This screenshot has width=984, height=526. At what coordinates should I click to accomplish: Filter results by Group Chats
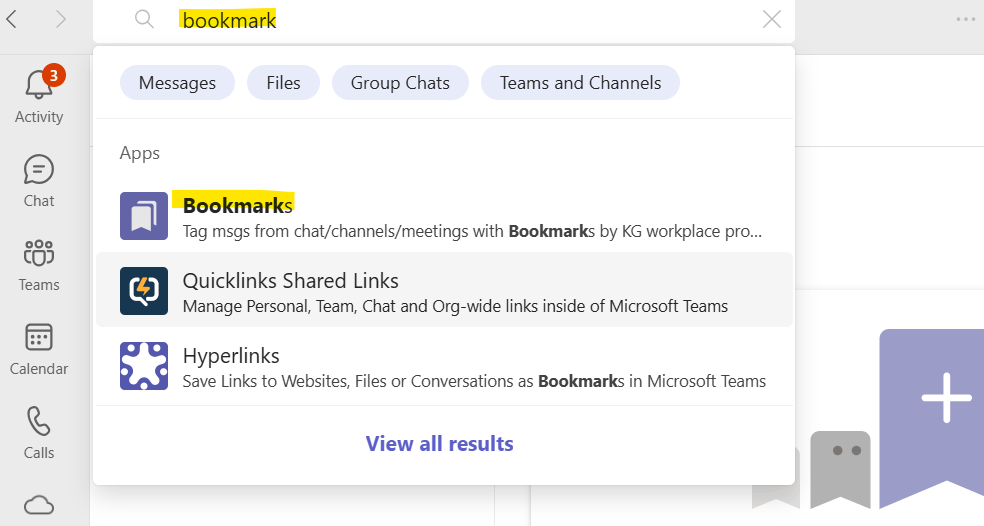[x=400, y=83]
